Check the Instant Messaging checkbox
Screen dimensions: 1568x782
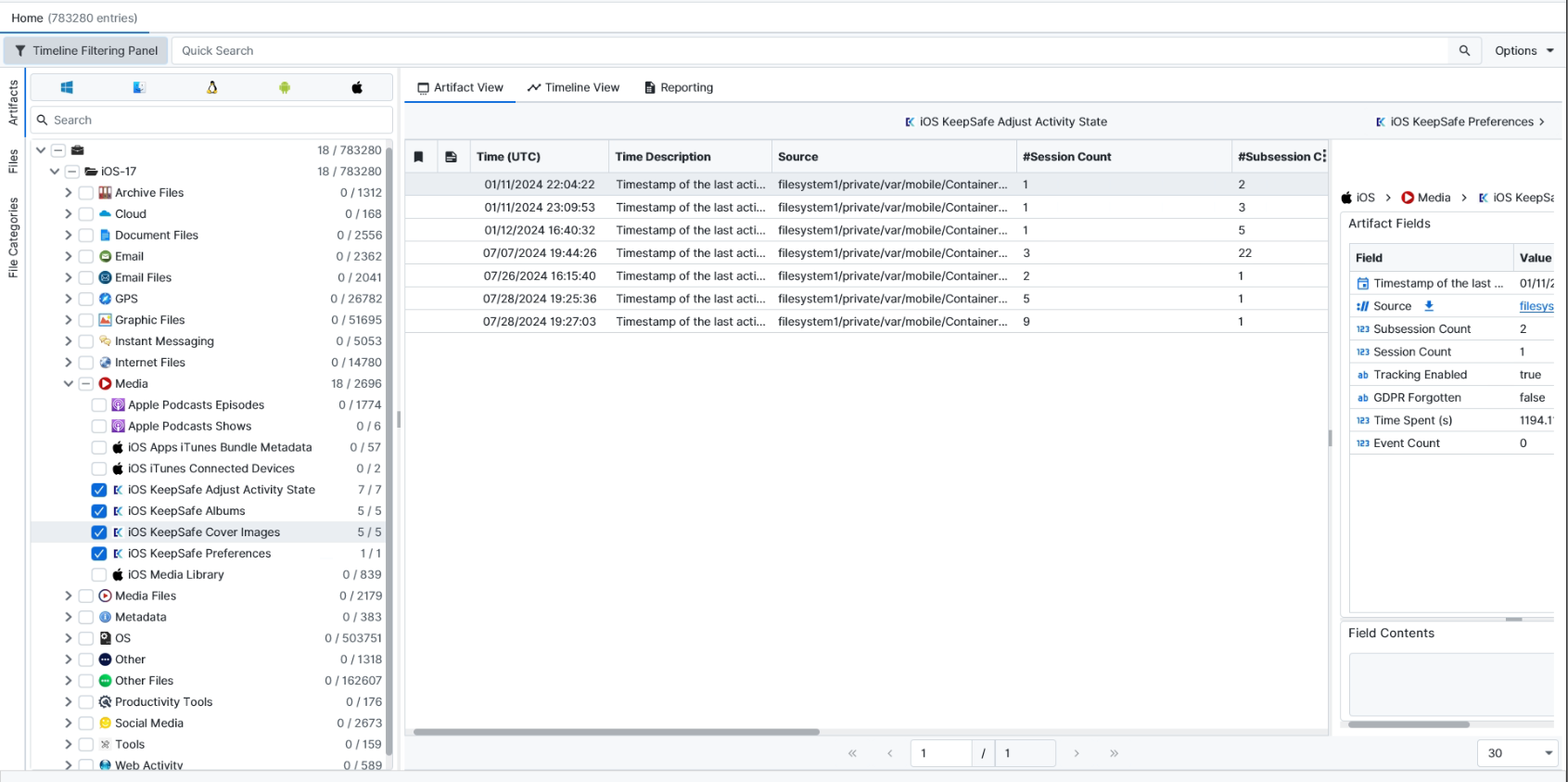click(x=85, y=341)
